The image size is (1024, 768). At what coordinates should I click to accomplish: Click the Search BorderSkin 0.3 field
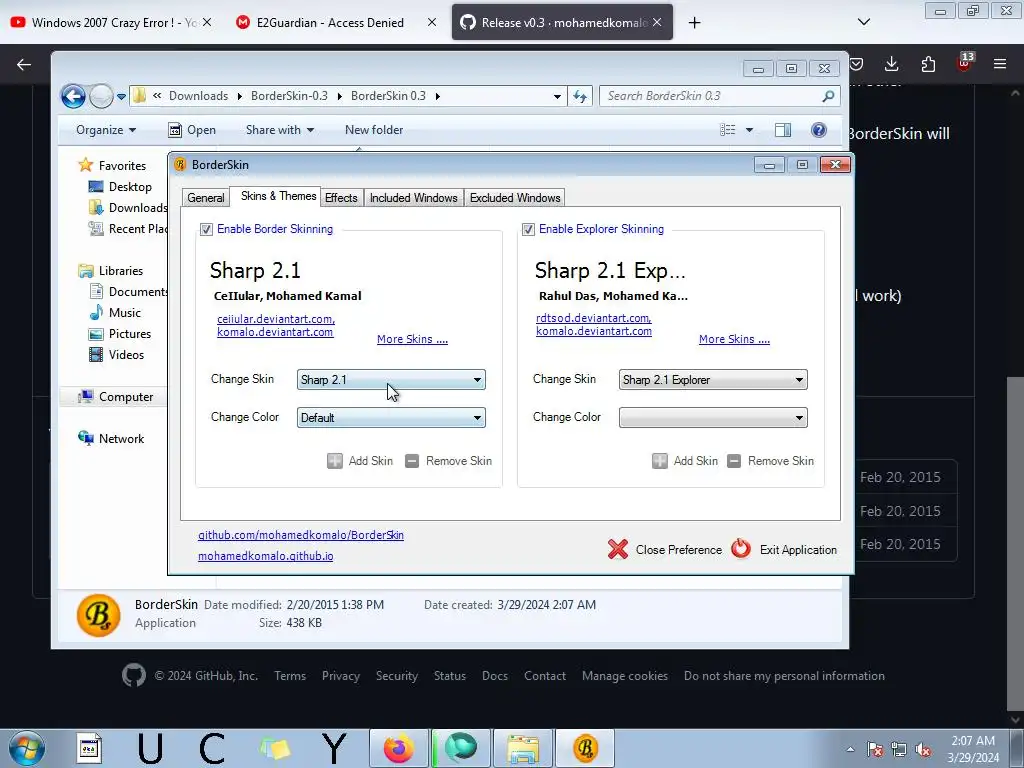[x=720, y=96]
